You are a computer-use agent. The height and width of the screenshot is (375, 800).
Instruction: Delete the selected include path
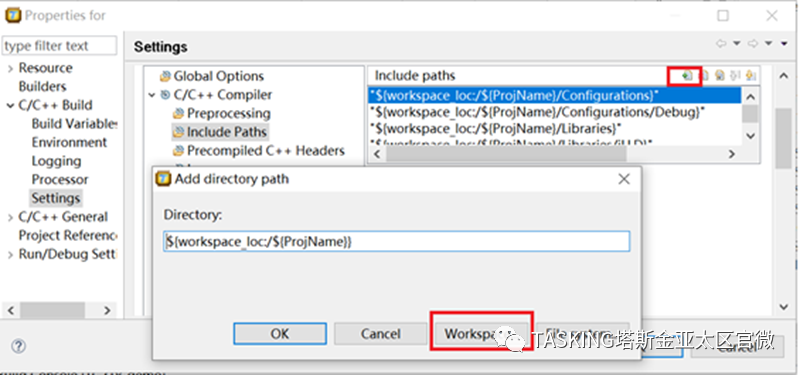click(704, 76)
